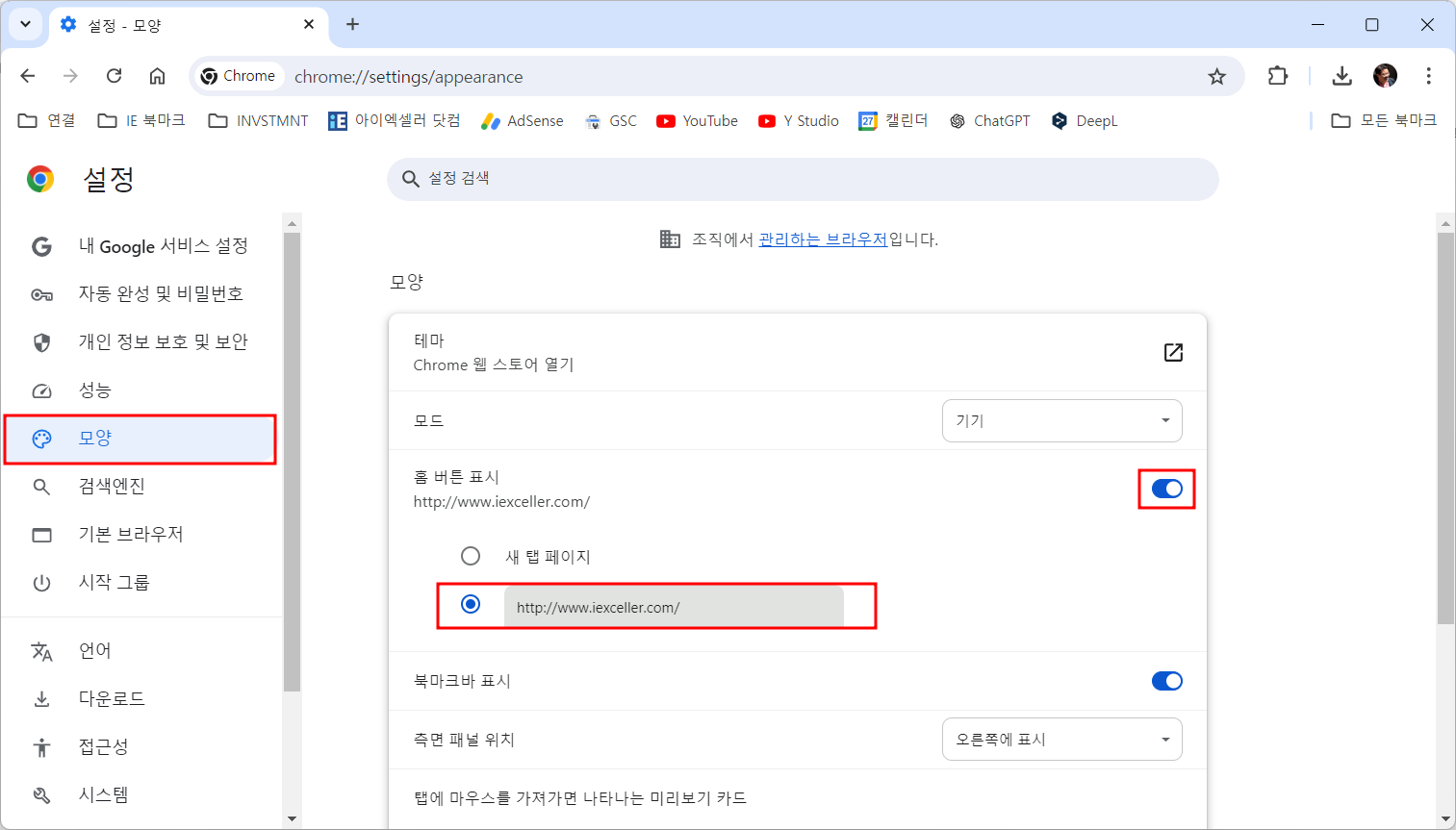
Task: Open the IE 북마크 folder
Action: pyautogui.click(x=141, y=120)
